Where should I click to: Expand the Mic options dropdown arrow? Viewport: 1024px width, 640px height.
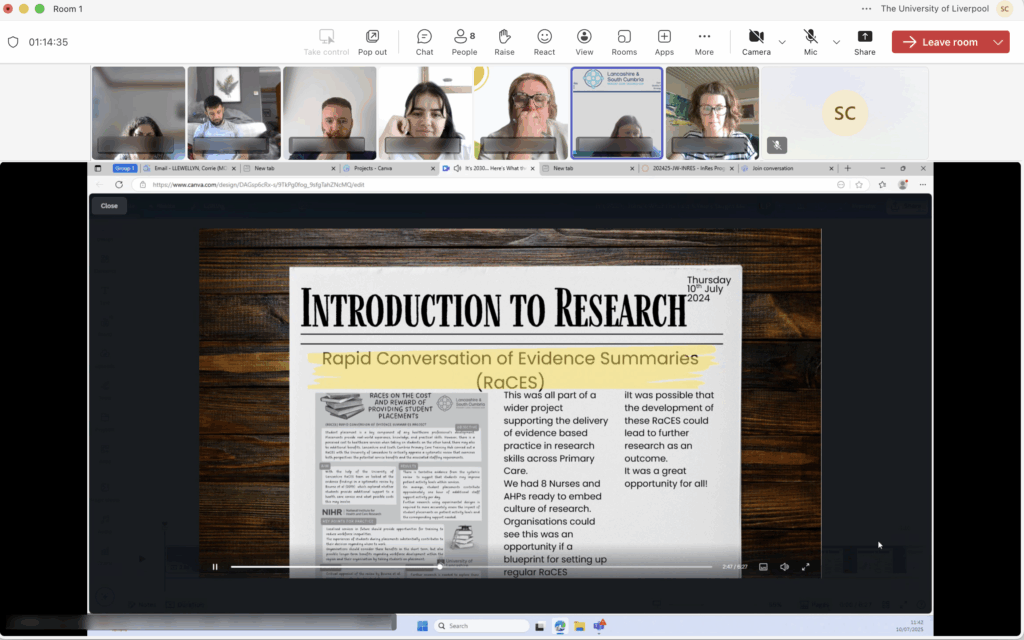point(836,42)
